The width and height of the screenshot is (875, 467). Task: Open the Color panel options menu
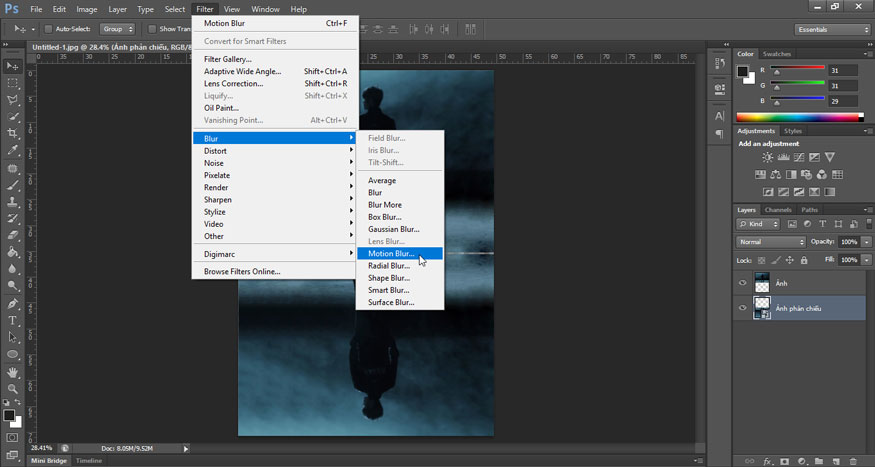[x=867, y=54]
